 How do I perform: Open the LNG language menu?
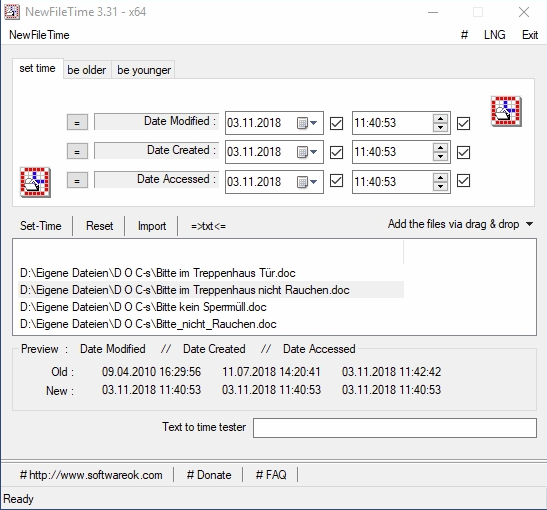[x=495, y=35]
